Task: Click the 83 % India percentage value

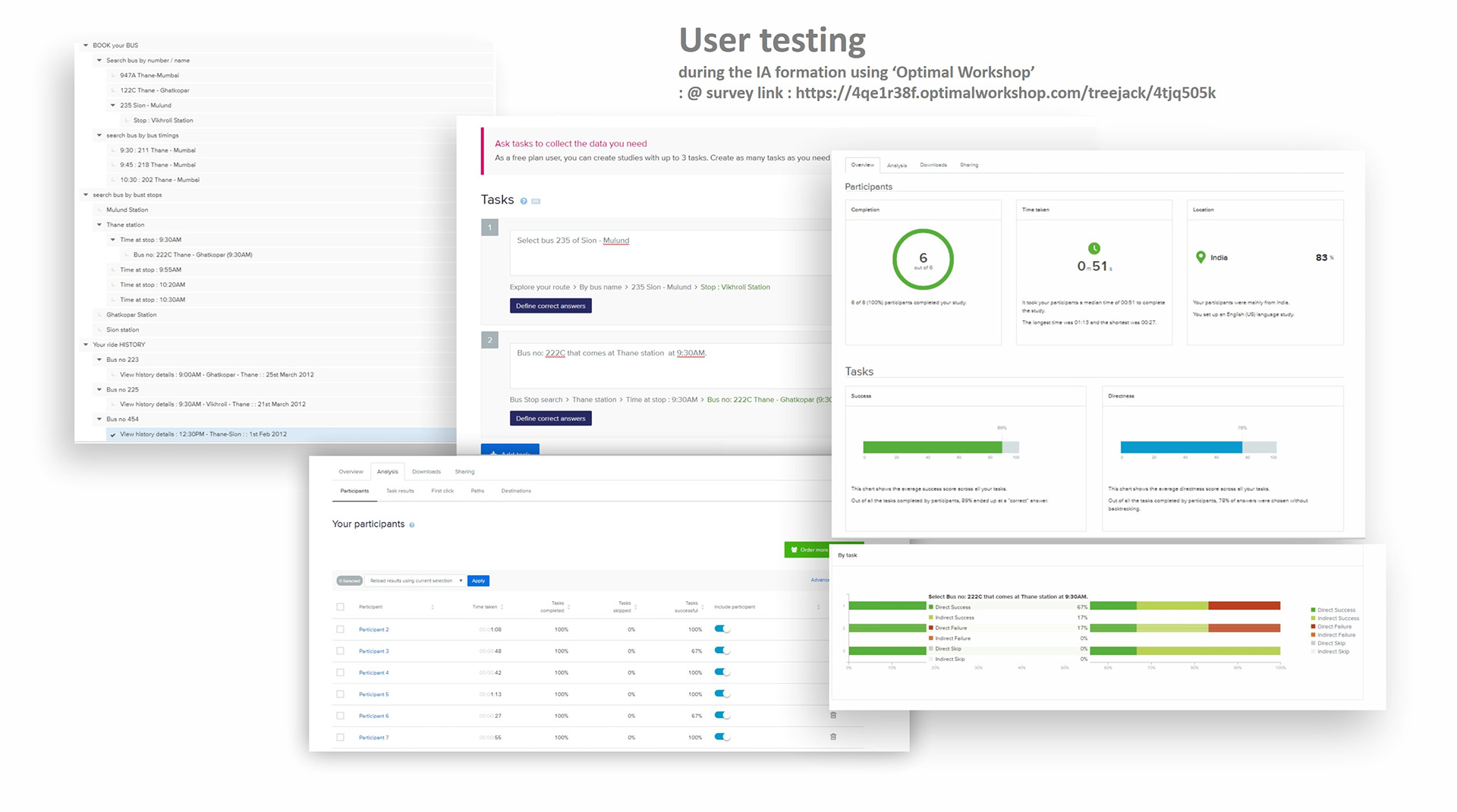Action: tap(1324, 258)
